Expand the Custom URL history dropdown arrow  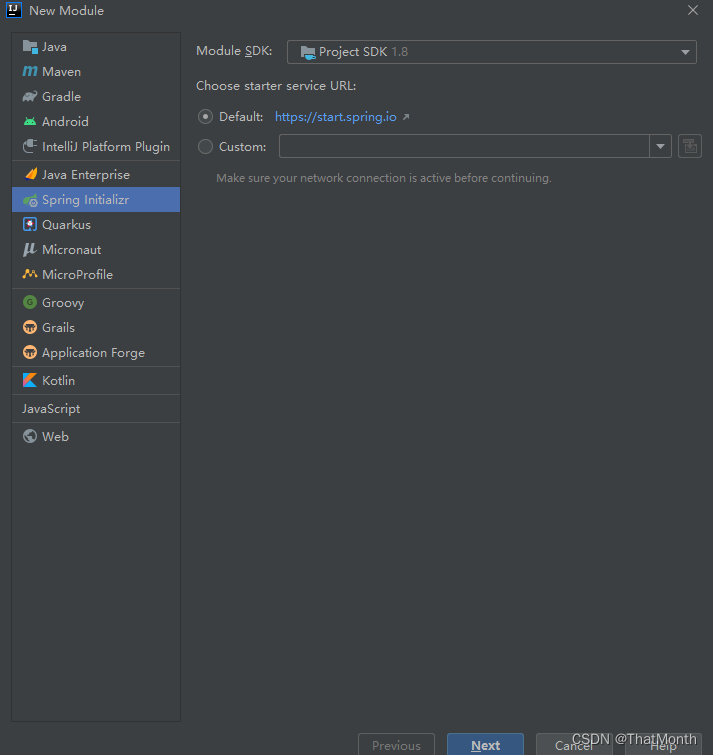click(661, 146)
